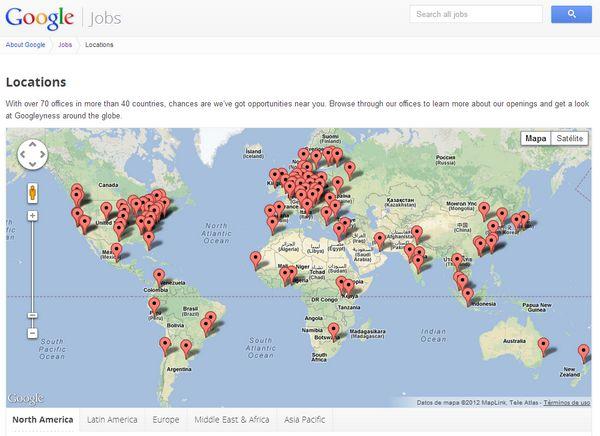Viewport: 600px width, 436px height.
Task: Open the Latin America tab
Action: [x=112, y=420]
